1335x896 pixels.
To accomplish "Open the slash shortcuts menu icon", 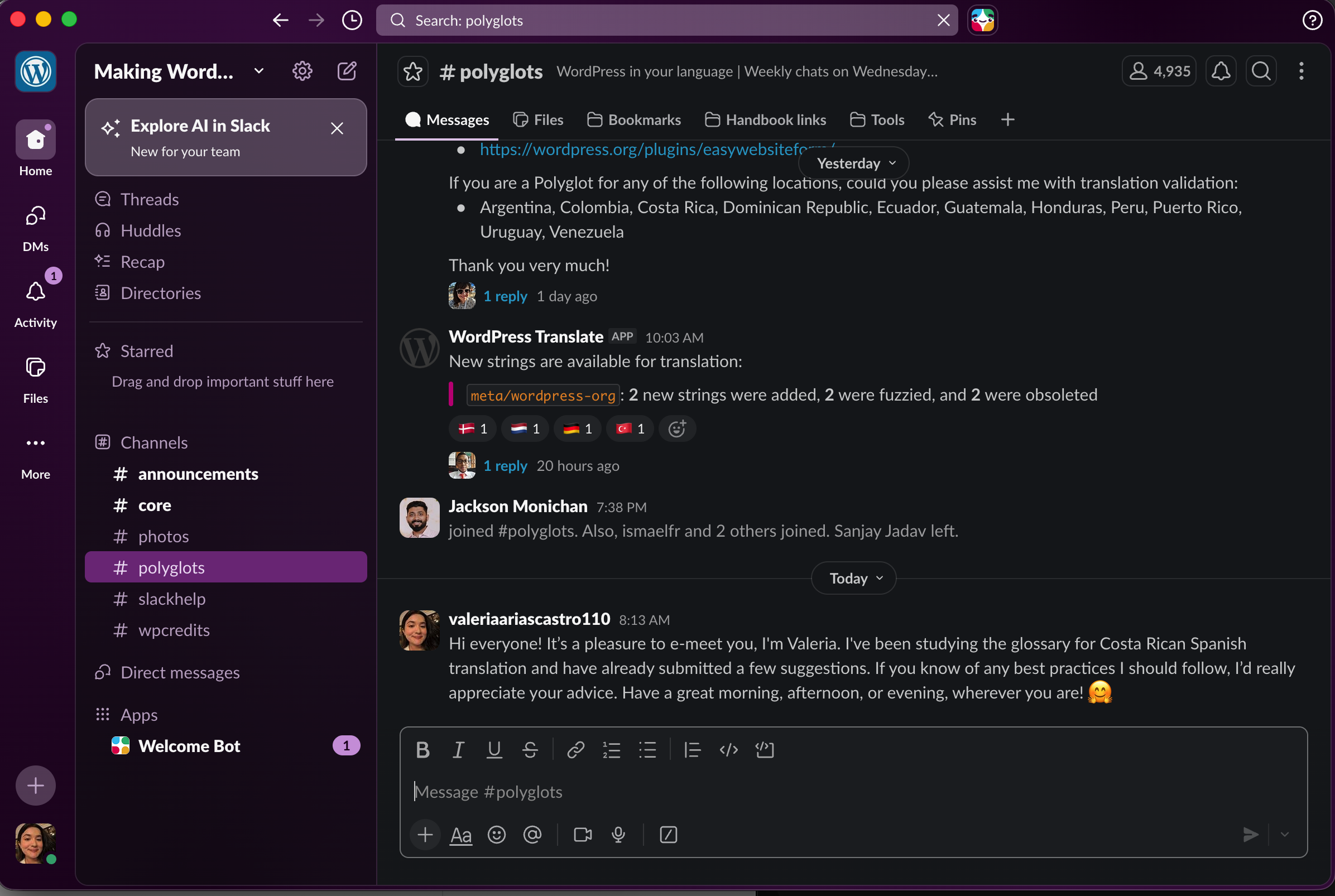I will tap(668, 835).
